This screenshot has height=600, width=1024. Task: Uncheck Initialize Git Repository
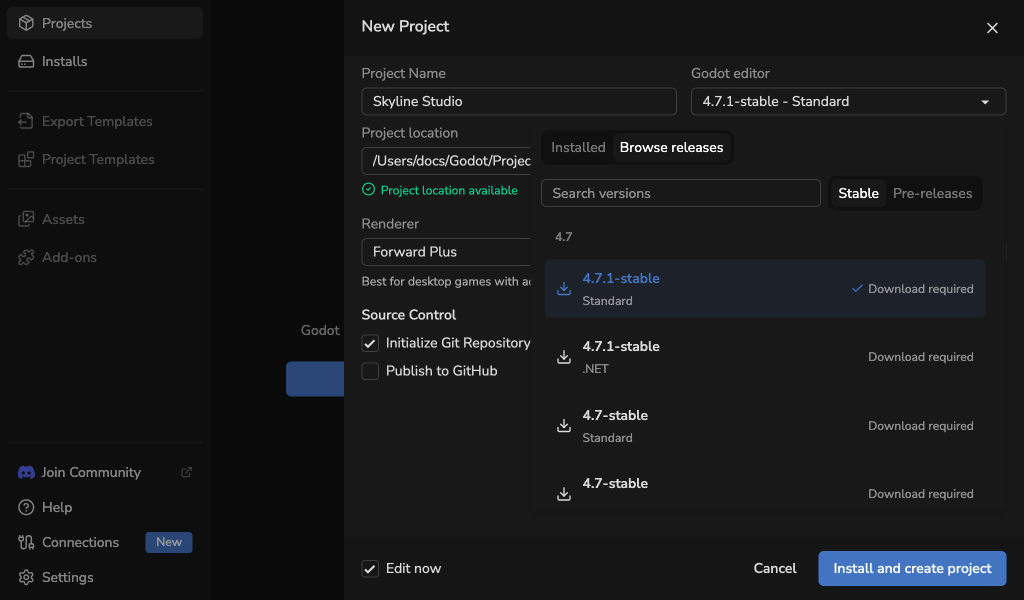coord(370,343)
